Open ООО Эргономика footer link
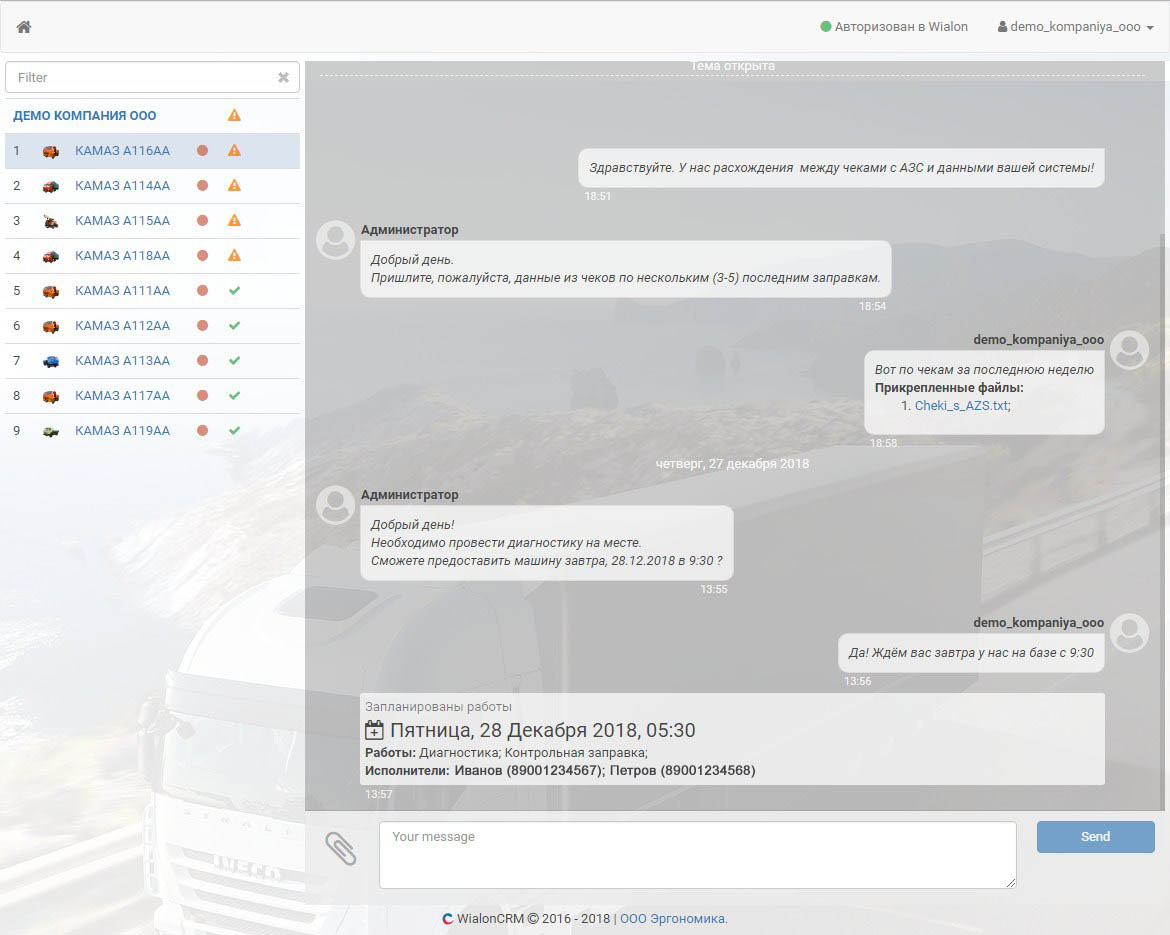This screenshot has height=935, width=1170. pos(673,919)
